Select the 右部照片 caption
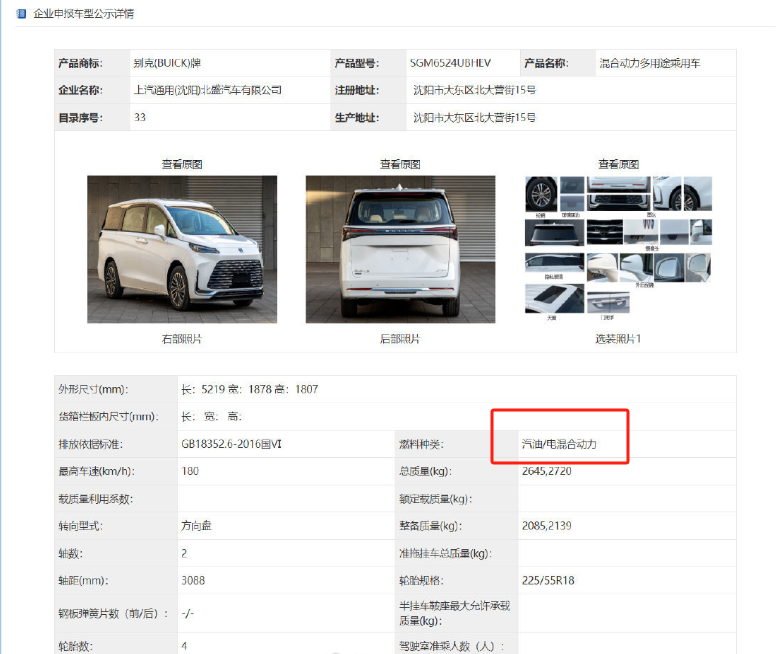The width and height of the screenshot is (782, 654). click(182, 339)
